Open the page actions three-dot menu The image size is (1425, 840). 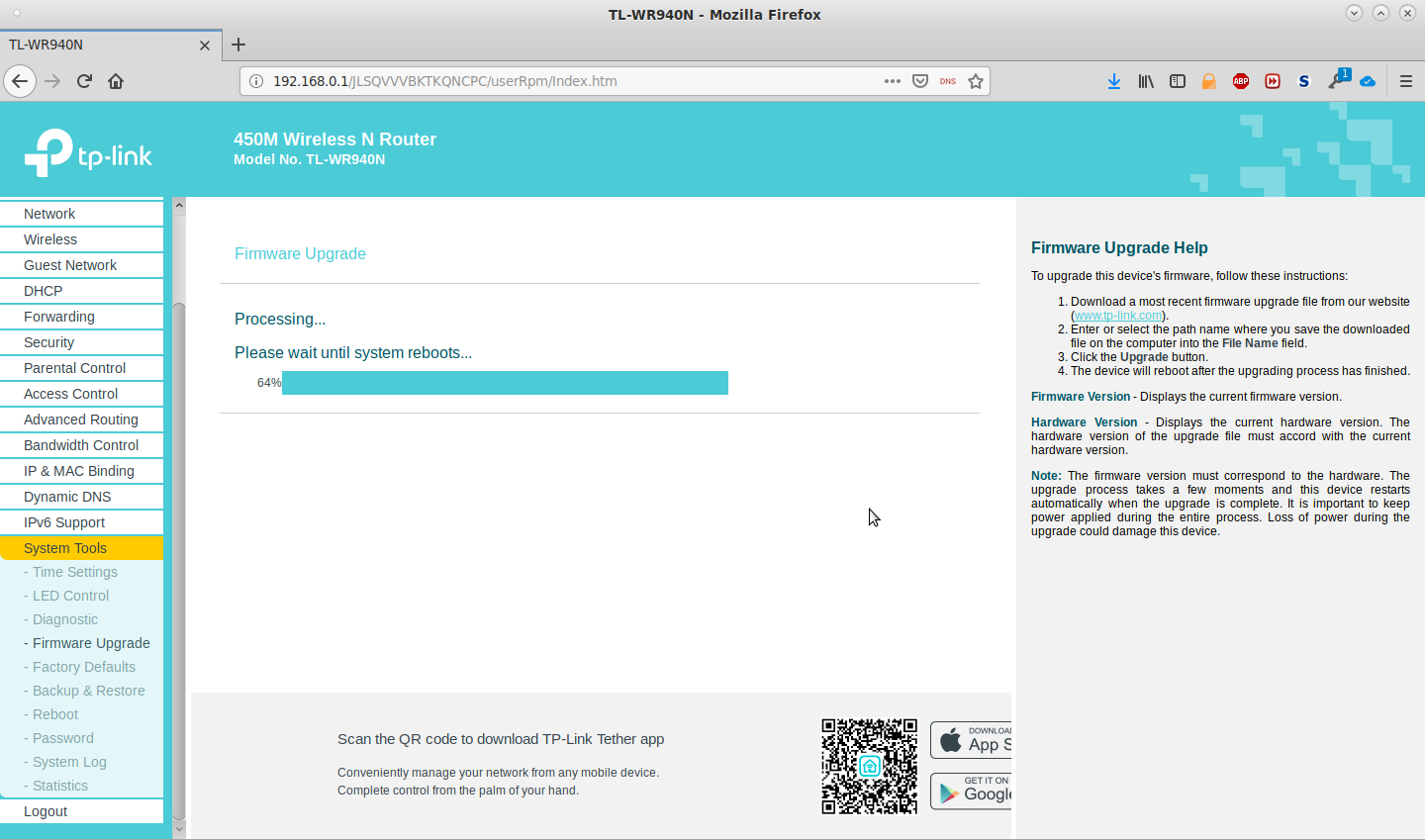point(892,81)
